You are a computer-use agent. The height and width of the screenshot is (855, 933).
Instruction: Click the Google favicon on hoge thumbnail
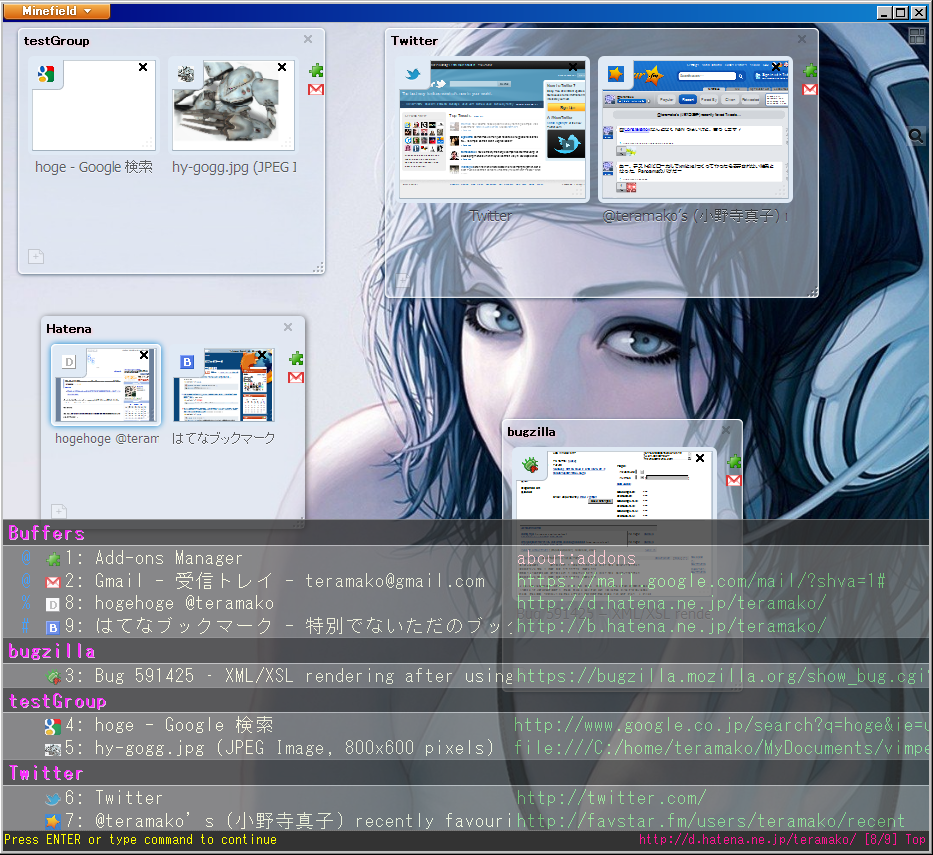[x=46, y=74]
